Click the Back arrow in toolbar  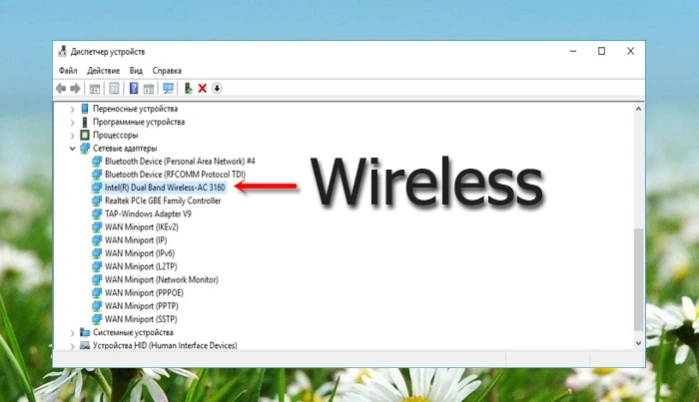click(x=61, y=89)
